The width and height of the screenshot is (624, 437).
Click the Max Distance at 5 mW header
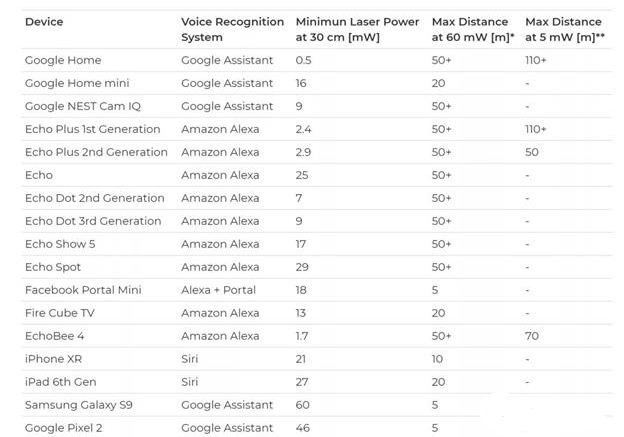pos(565,28)
